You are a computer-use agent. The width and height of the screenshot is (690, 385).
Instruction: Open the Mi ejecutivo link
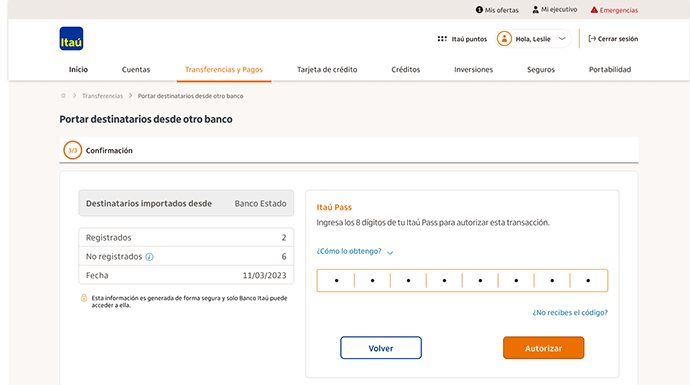[x=559, y=10]
